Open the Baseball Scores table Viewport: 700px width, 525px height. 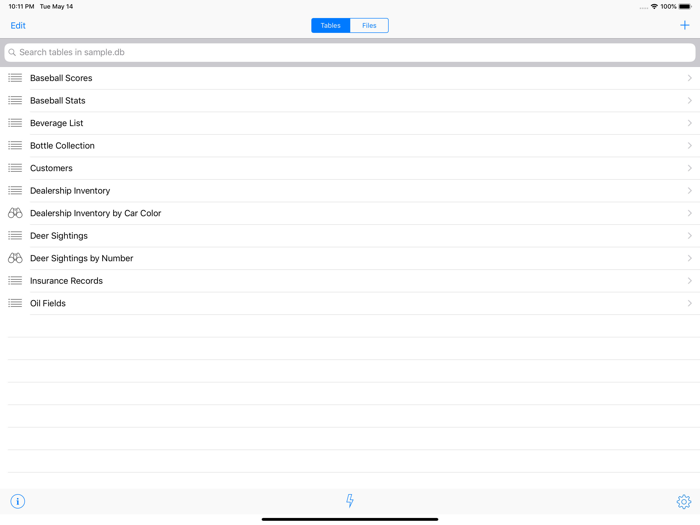click(x=350, y=78)
